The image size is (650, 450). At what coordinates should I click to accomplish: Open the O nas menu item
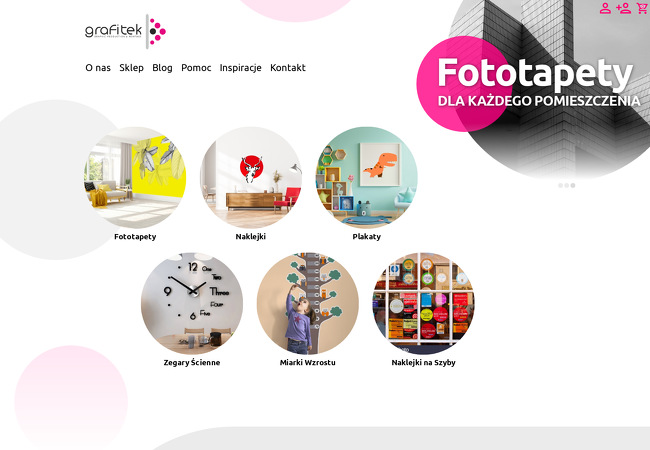98,68
